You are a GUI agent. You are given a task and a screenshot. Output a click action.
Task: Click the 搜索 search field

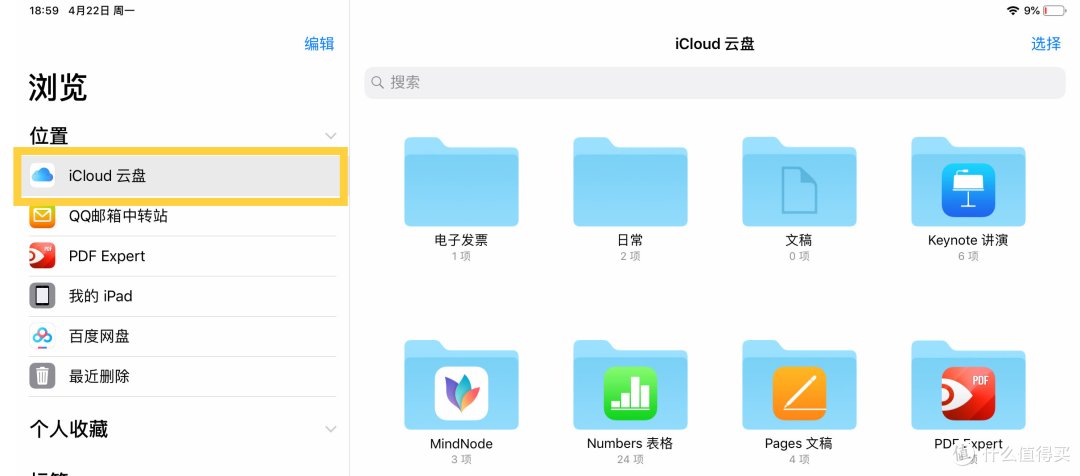pyautogui.click(x=715, y=83)
